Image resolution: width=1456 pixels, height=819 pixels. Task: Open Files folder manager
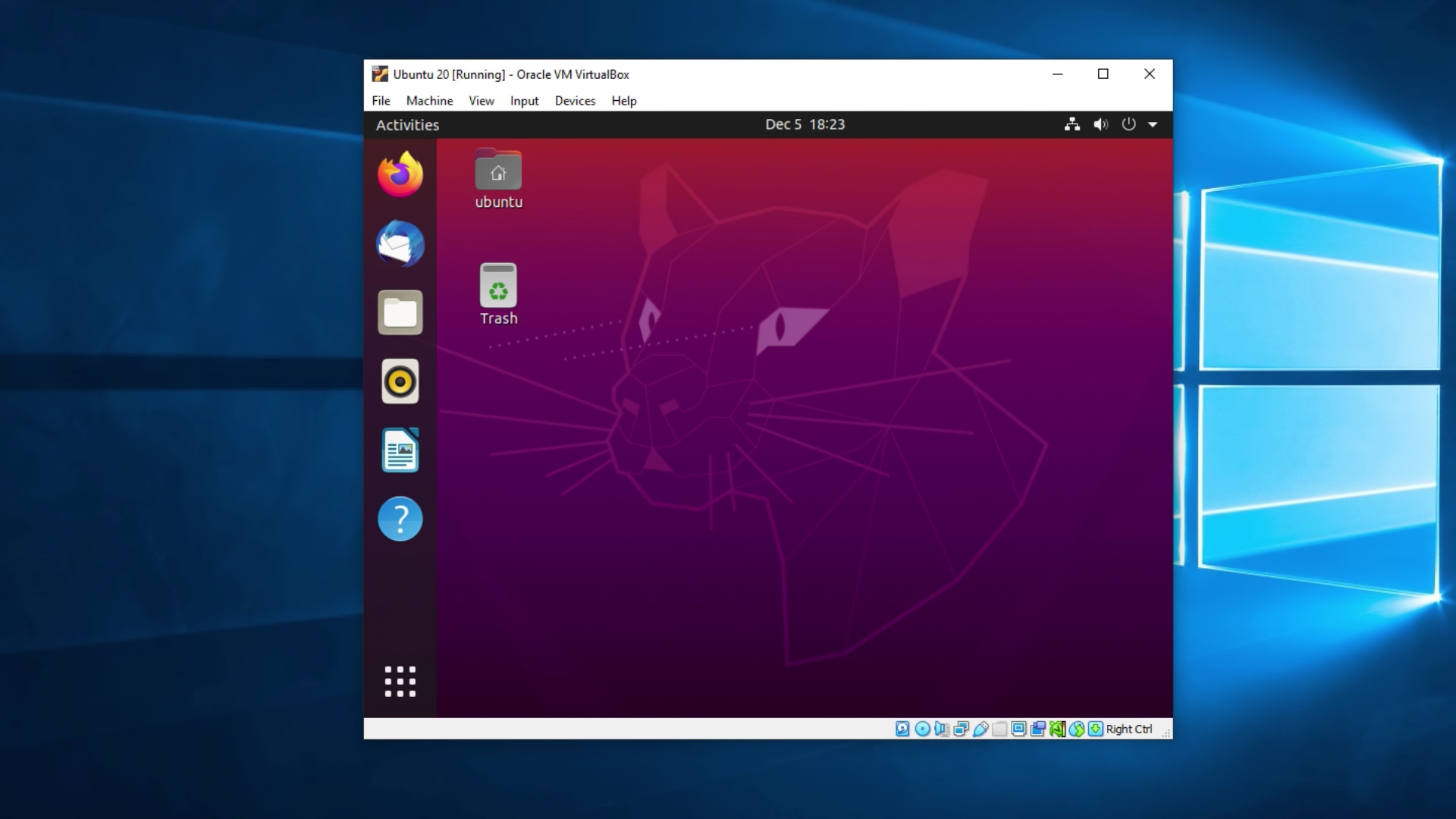pyautogui.click(x=399, y=312)
